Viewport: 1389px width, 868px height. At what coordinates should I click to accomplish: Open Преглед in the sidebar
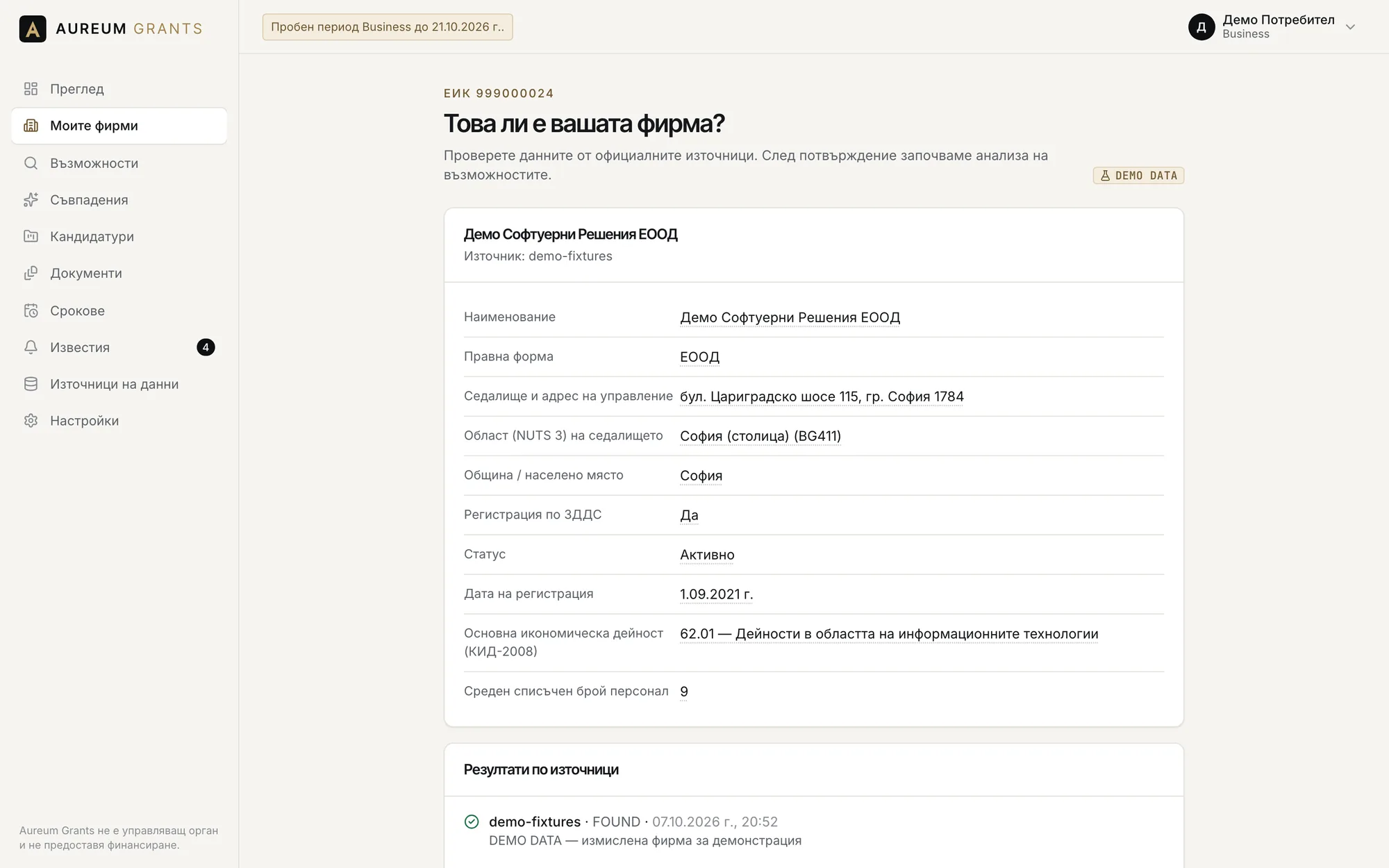pos(119,89)
